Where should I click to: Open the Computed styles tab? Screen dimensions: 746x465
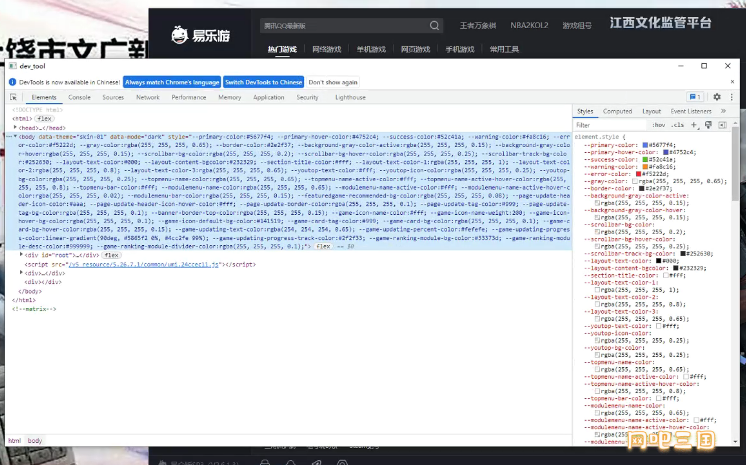[618, 111]
